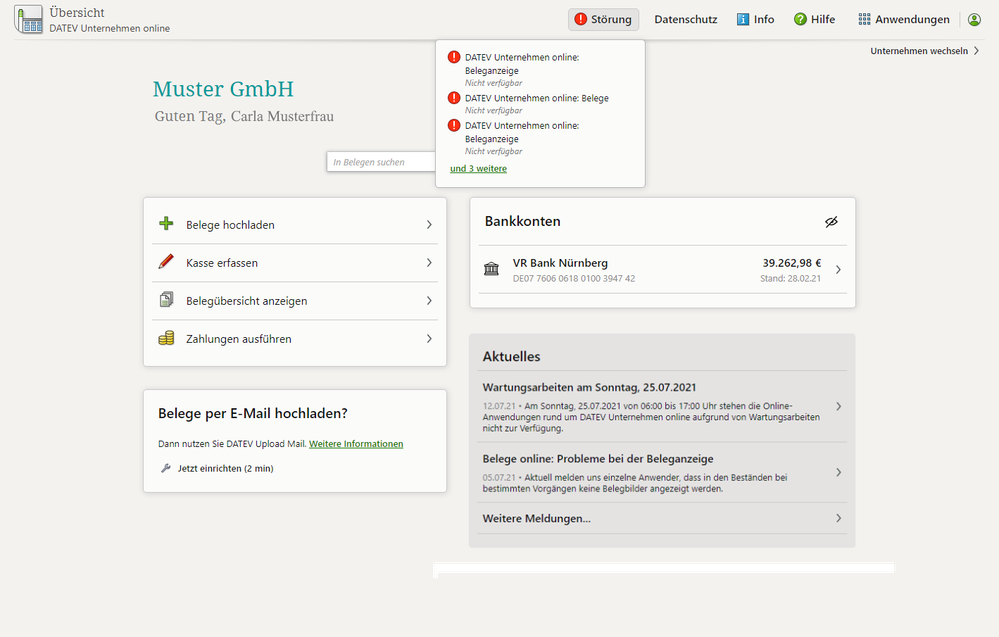Click the Bankkonten panel title

tap(522, 221)
